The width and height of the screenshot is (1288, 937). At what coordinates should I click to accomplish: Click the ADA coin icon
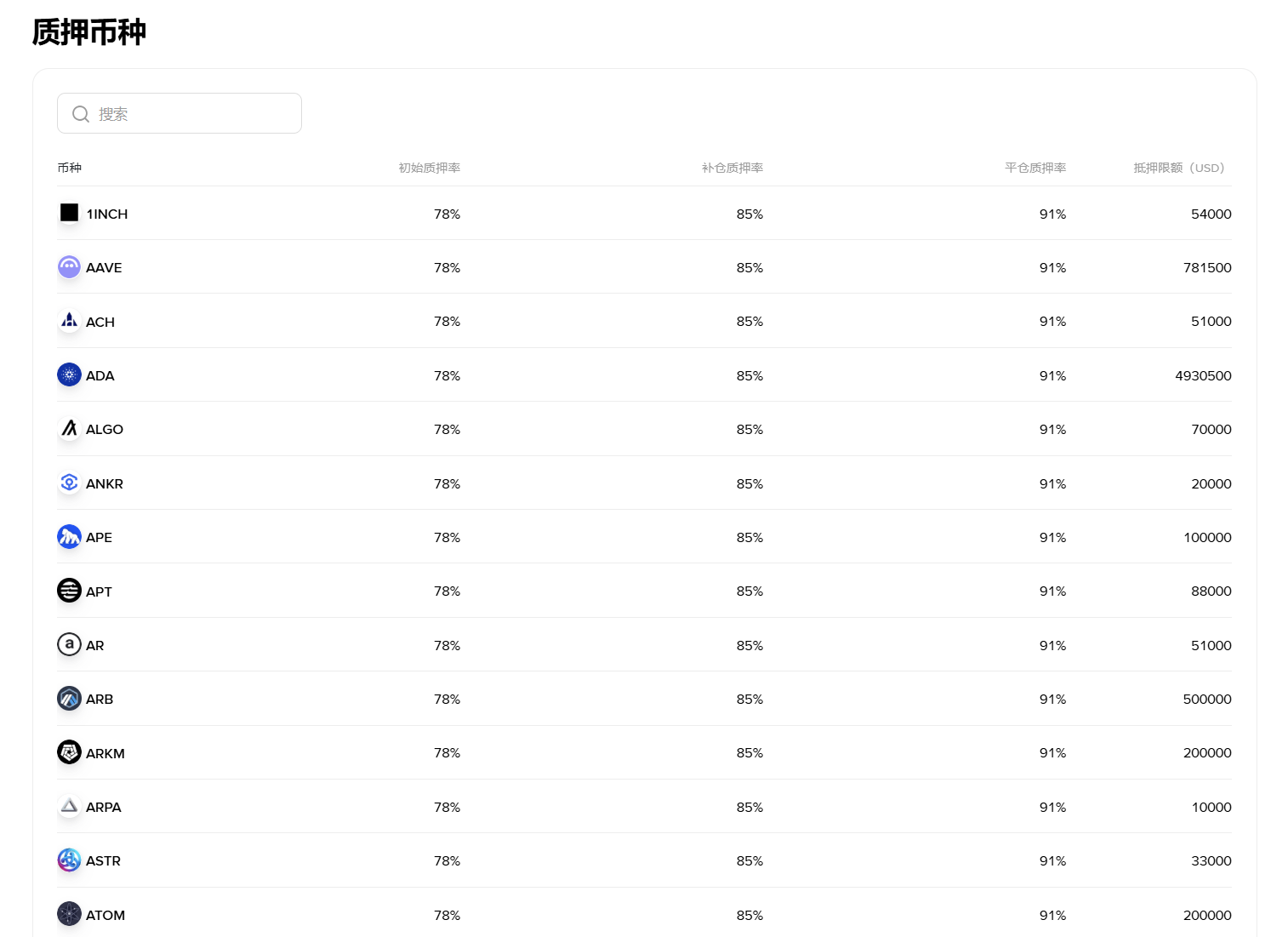click(69, 374)
